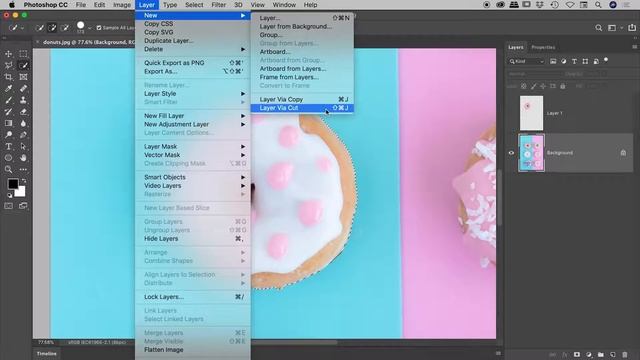640x360 pixels.
Task: Select the Add to selection mode button
Action: coord(52,28)
